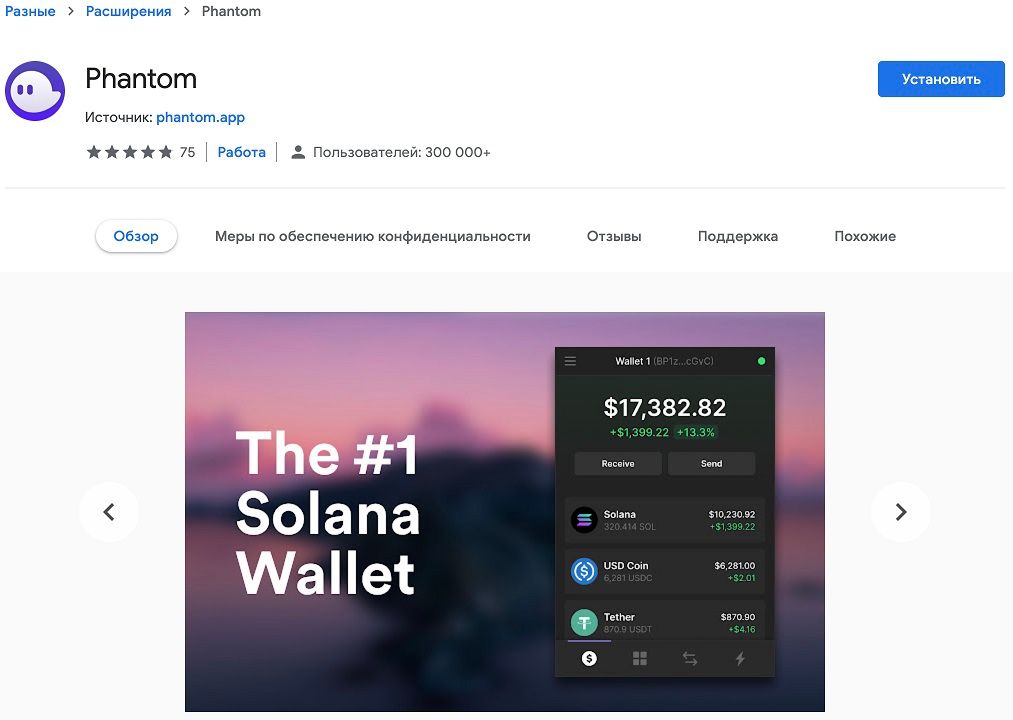Image resolution: width=1013 pixels, height=720 pixels.
Task: Click the $17,382.82 balance value
Action: pyautogui.click(x=665, y=408)
